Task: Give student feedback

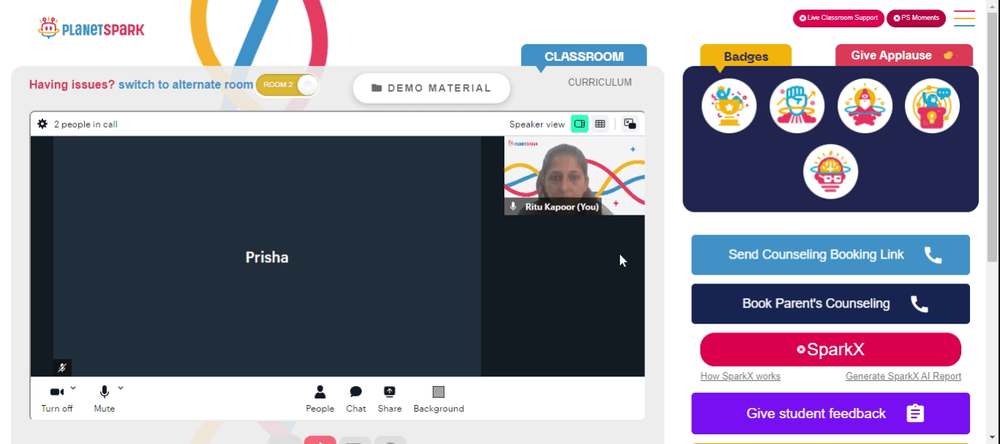Action: (830, 413)
